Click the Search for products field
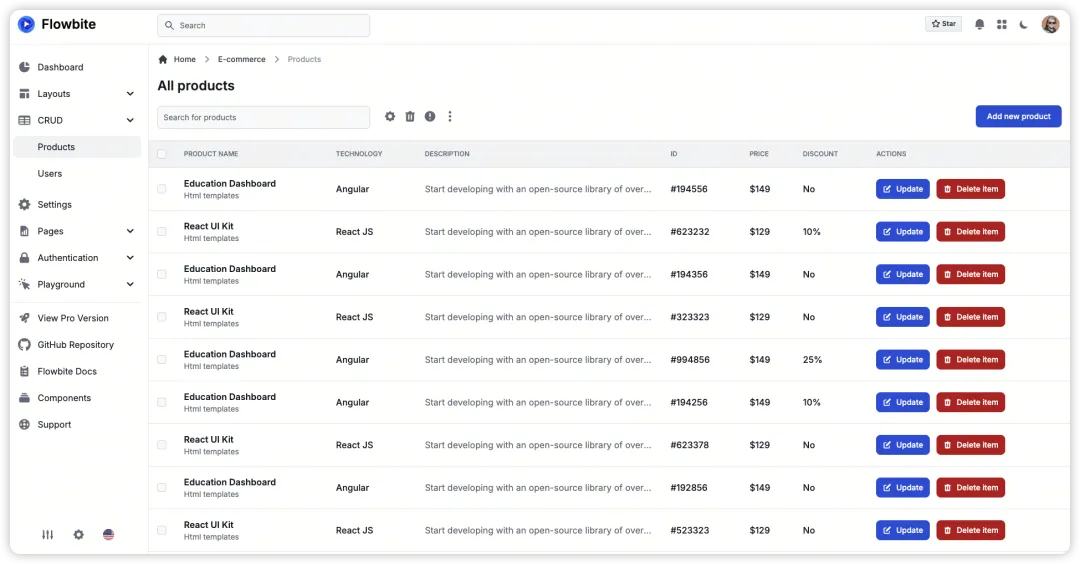This screenshot has height=564, width=1080. (x=263, y=118)
